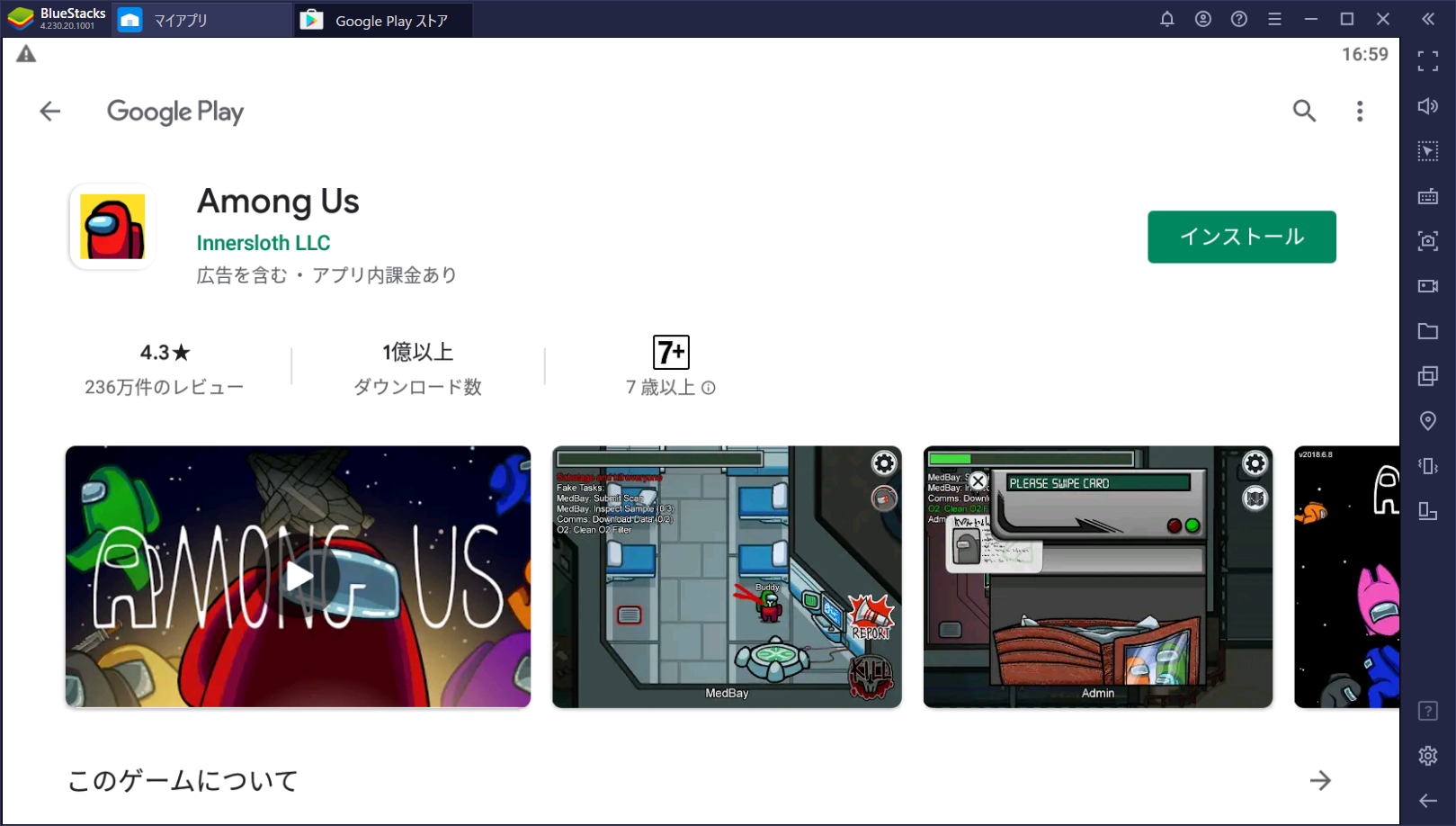Click the download count 1億以上 stat
Viewport: 1456px width, 826px height.
(x=417, y=352)
